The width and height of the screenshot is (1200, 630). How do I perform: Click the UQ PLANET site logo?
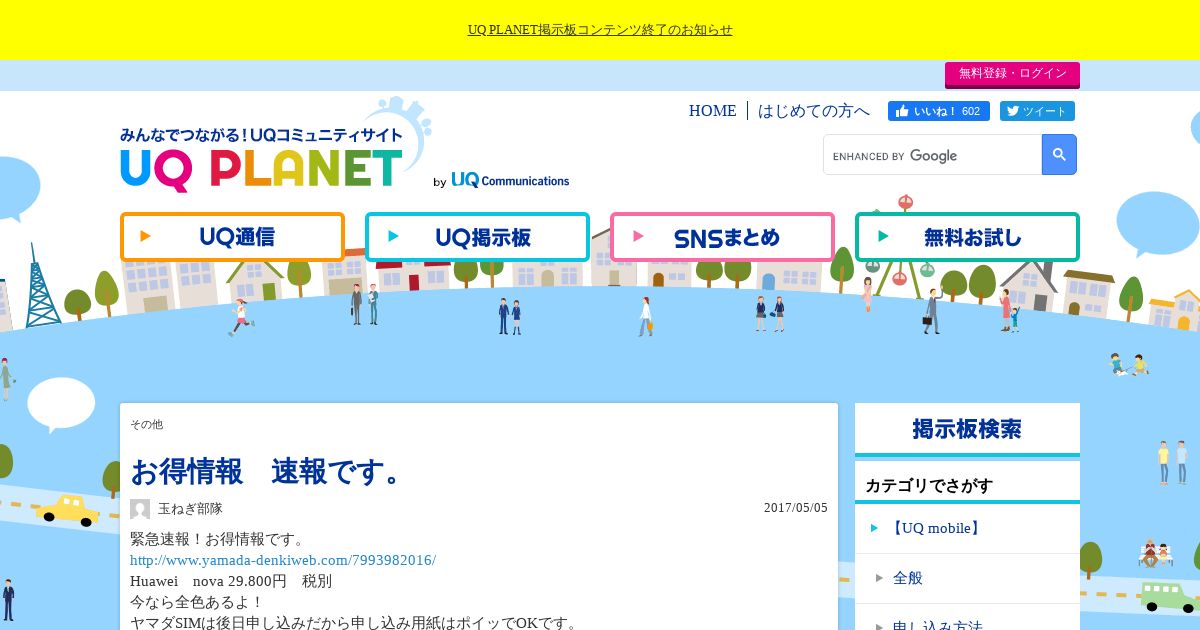point(262,160)
